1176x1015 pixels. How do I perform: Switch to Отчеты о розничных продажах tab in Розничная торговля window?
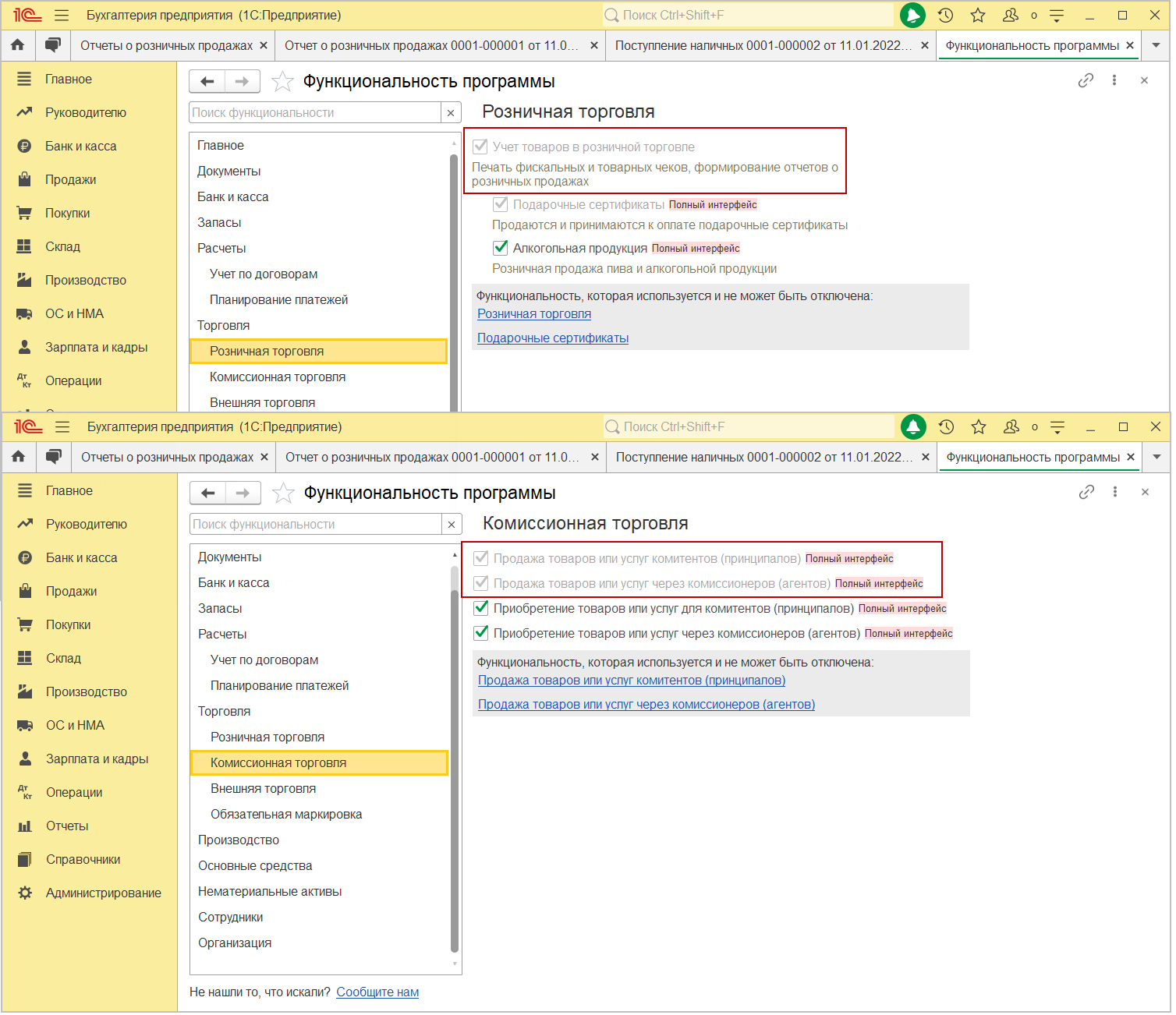(x=166, y=45)
